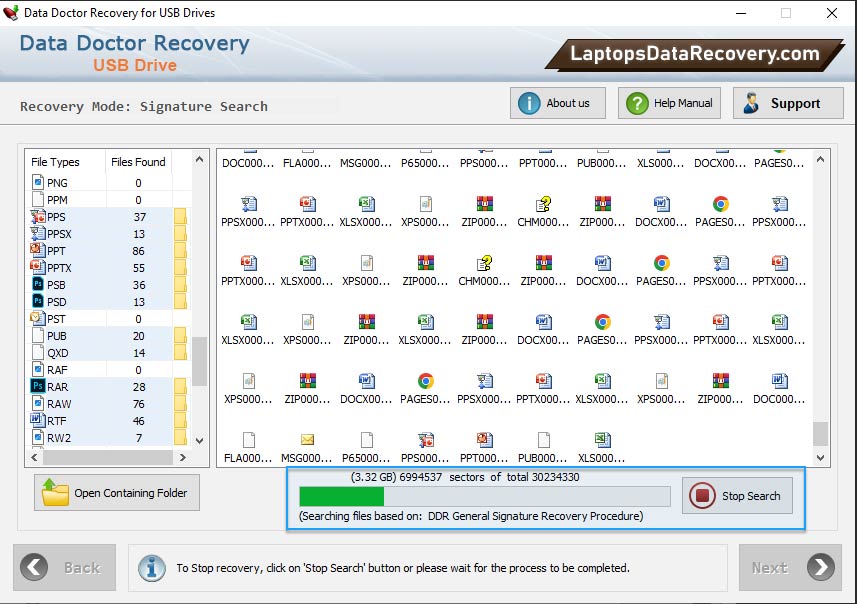Select the PNG file type icon
Screen dimensions: 857x604
tap(38, 182)
